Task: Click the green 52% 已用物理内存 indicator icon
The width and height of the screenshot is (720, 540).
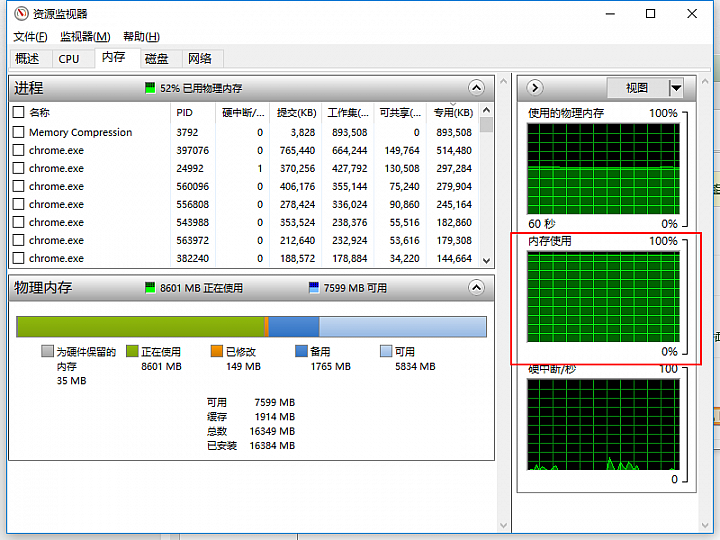Action: (150, 88)
